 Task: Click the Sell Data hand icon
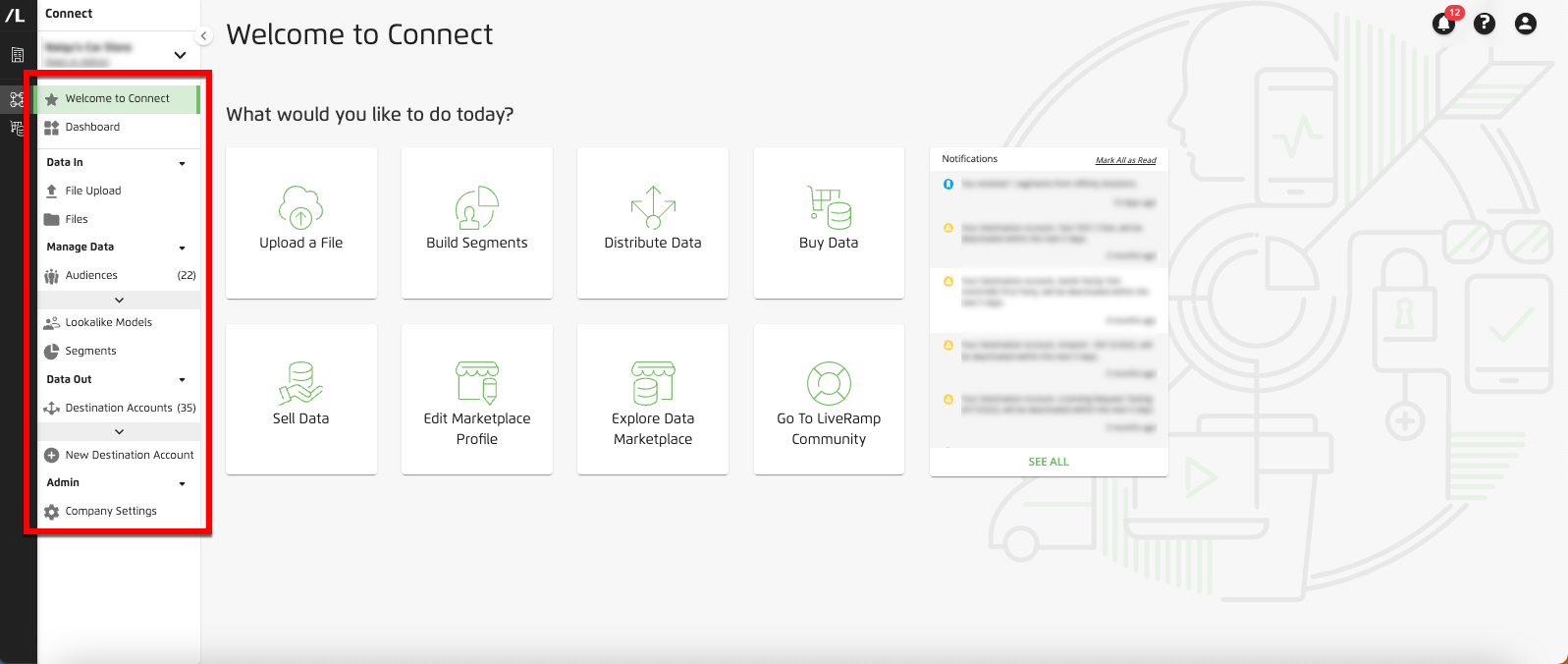(x=301, y=383)
